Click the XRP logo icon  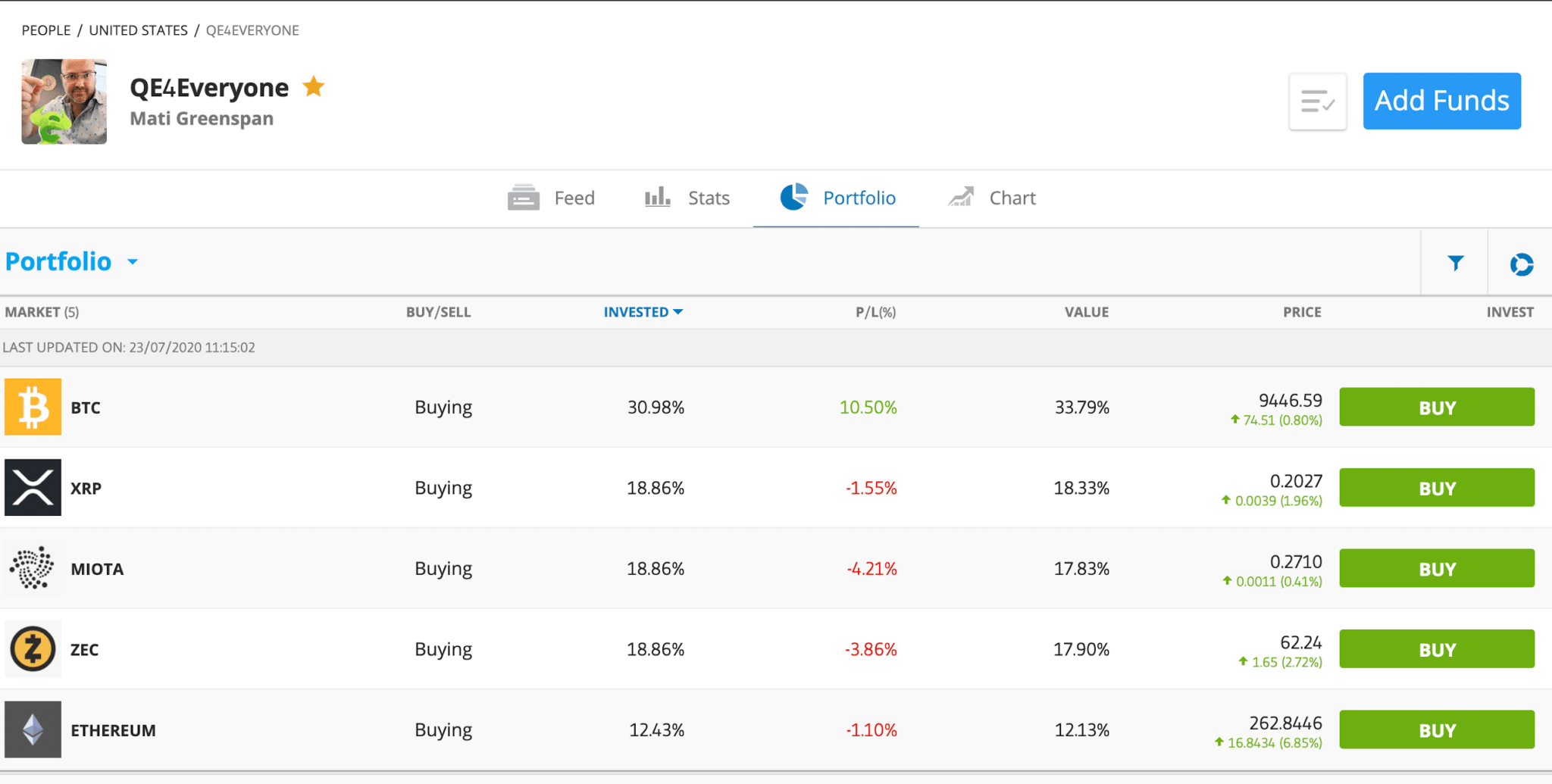click(33, 487)
